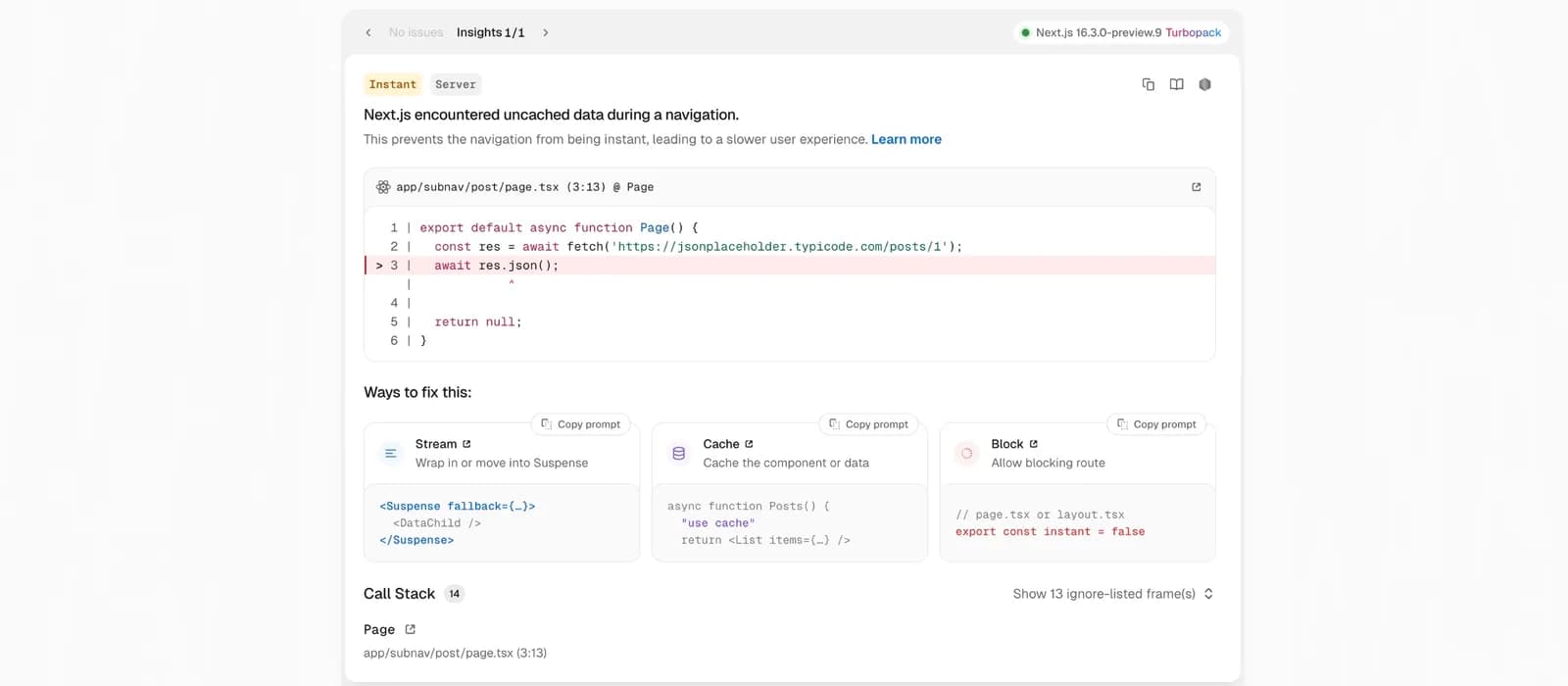Image resolution: width=1568 pixels, height=686 pixels.
Task: Click the highlighted code line await res.json()
Action: [x=790, y=266]
